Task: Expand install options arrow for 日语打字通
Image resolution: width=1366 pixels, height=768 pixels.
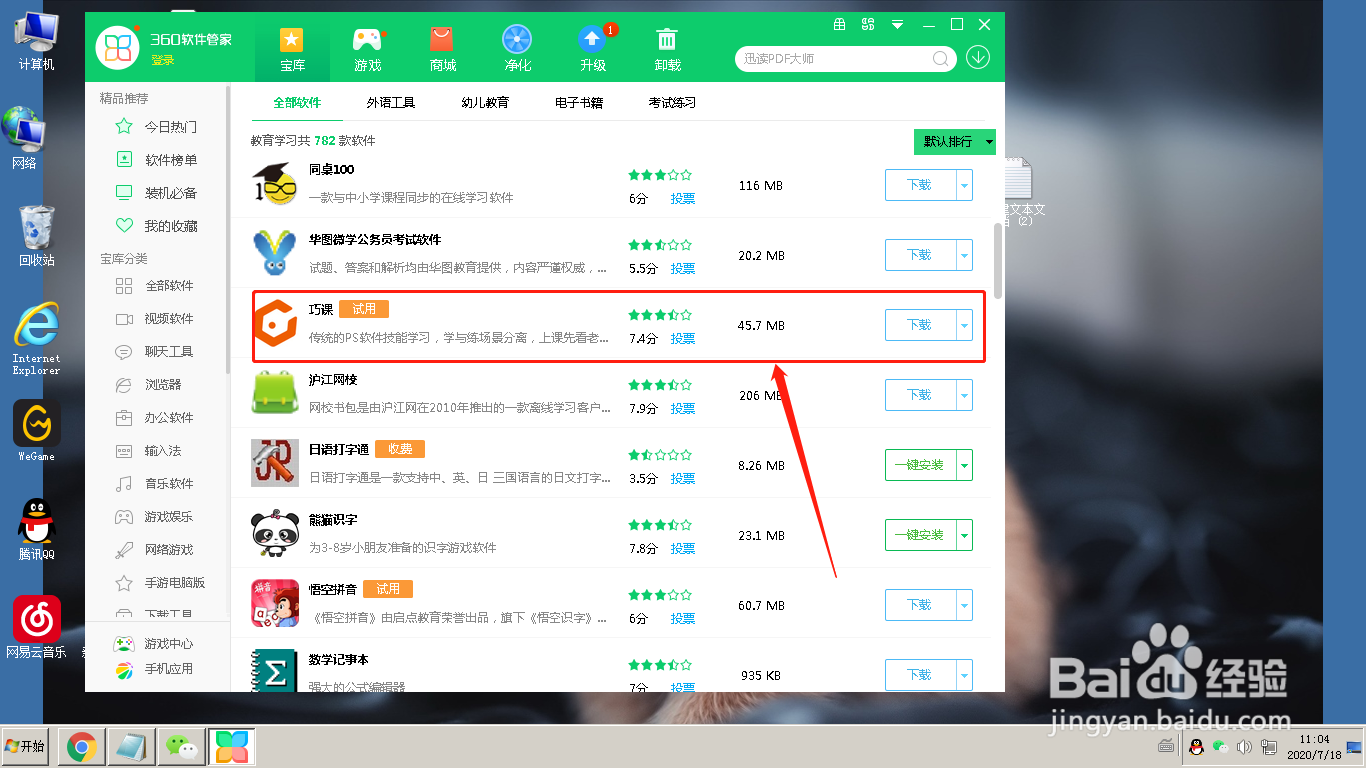Action: tap(964, 465)
